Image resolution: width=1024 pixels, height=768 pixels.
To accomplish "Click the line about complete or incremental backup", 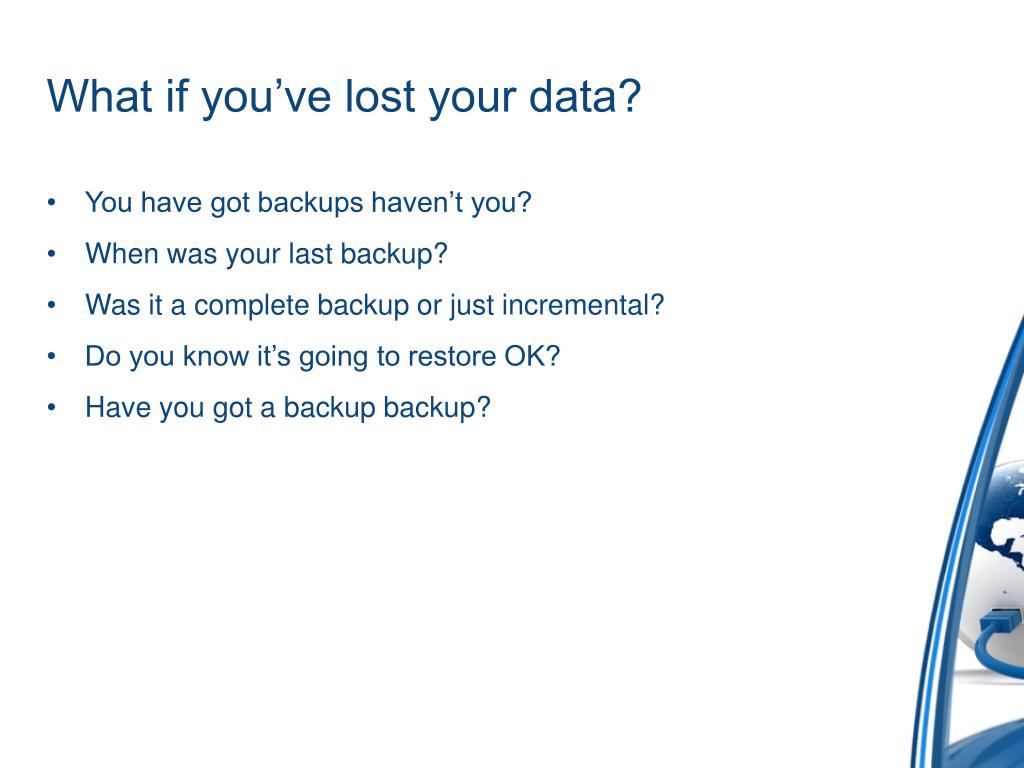I will (x=374, y=305).
